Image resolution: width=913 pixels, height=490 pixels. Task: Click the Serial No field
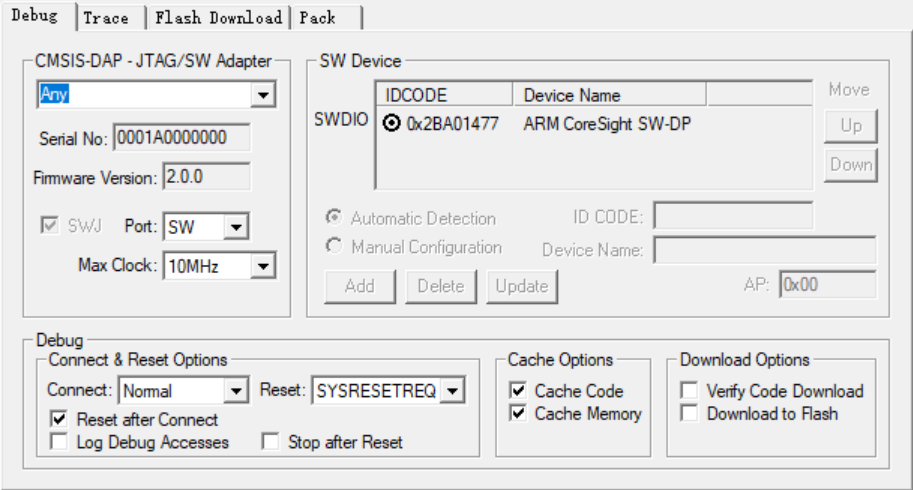[x=182, y=138]
